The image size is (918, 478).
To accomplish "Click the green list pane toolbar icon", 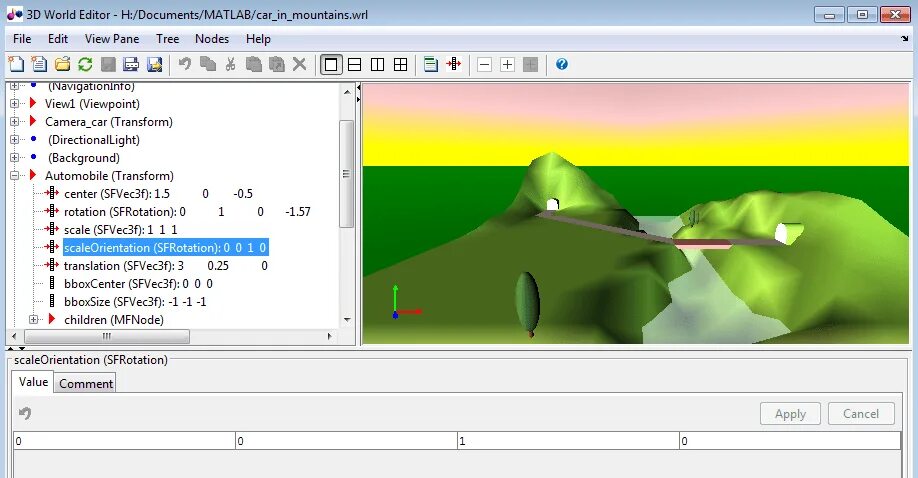I will click(x=431, y=64).
